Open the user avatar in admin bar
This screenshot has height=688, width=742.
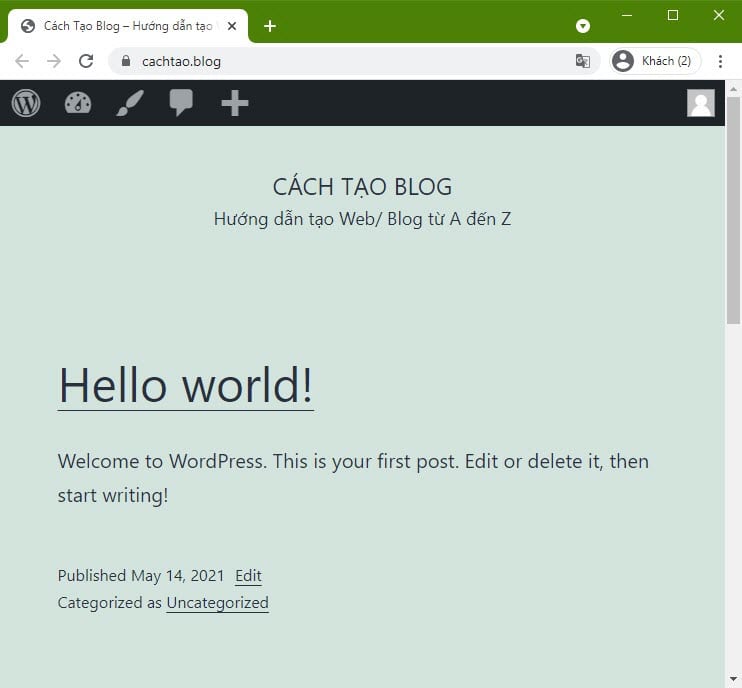[x=701, y=103]
